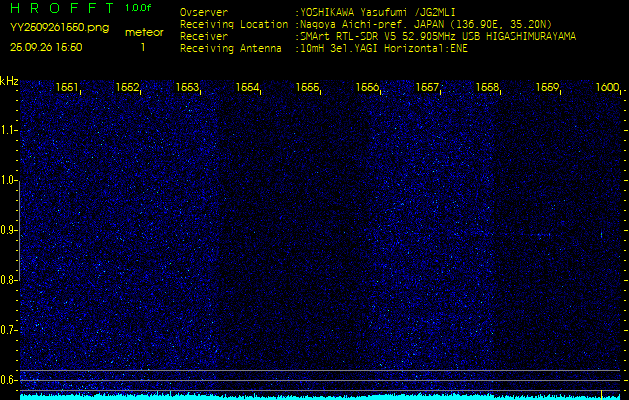This screenshot has height=400, width=629.
Task: Click the 1558 time tick label
Action: pos(487,87)
